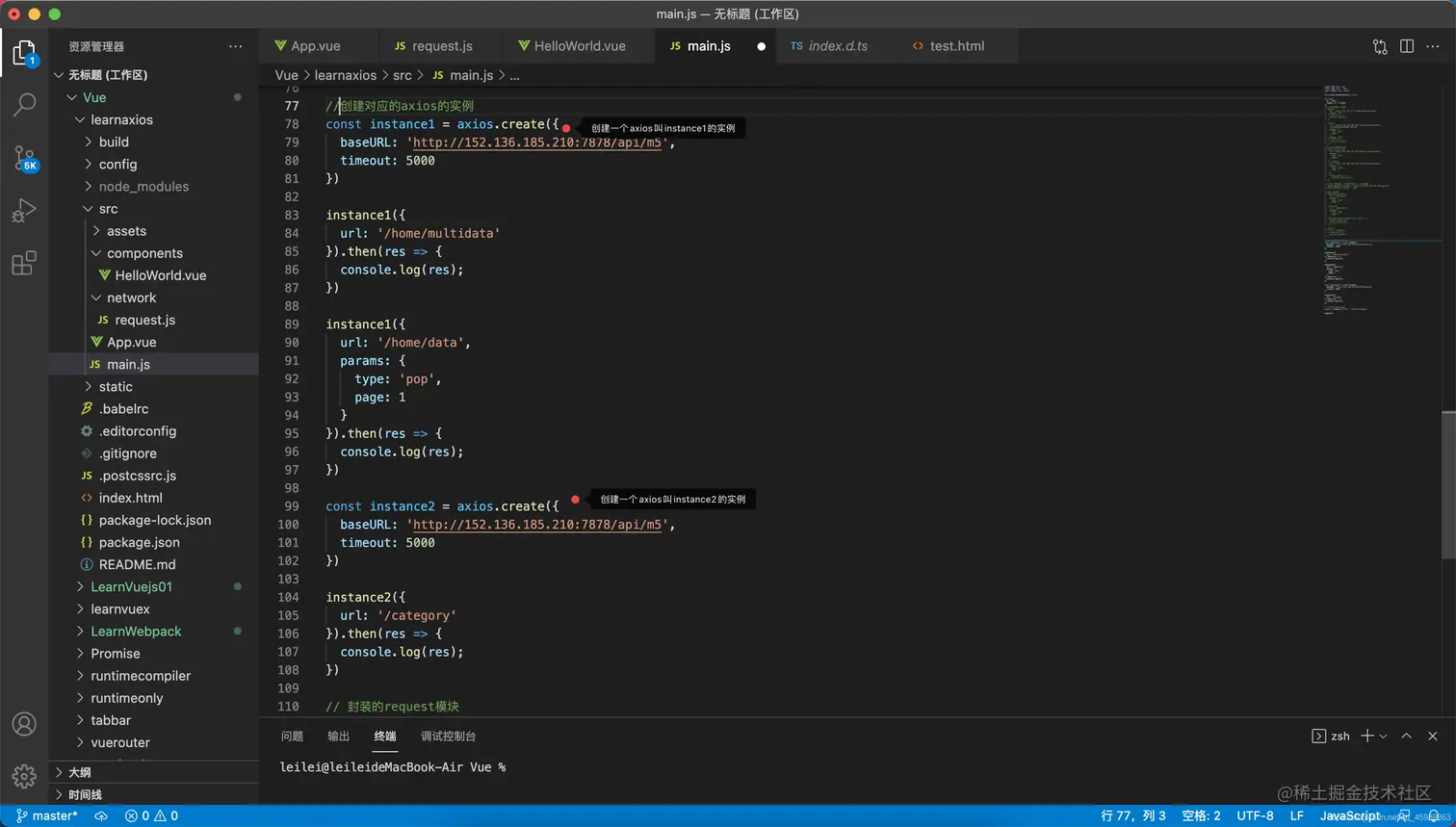
Task: Open request.js in the file tree
Action: (x=144, y=320)
